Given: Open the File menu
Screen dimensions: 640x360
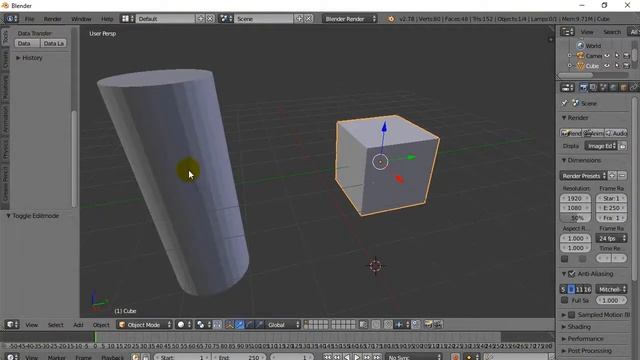Looking at the screenshot, I should pyautogui.click(x=29, y=19).
